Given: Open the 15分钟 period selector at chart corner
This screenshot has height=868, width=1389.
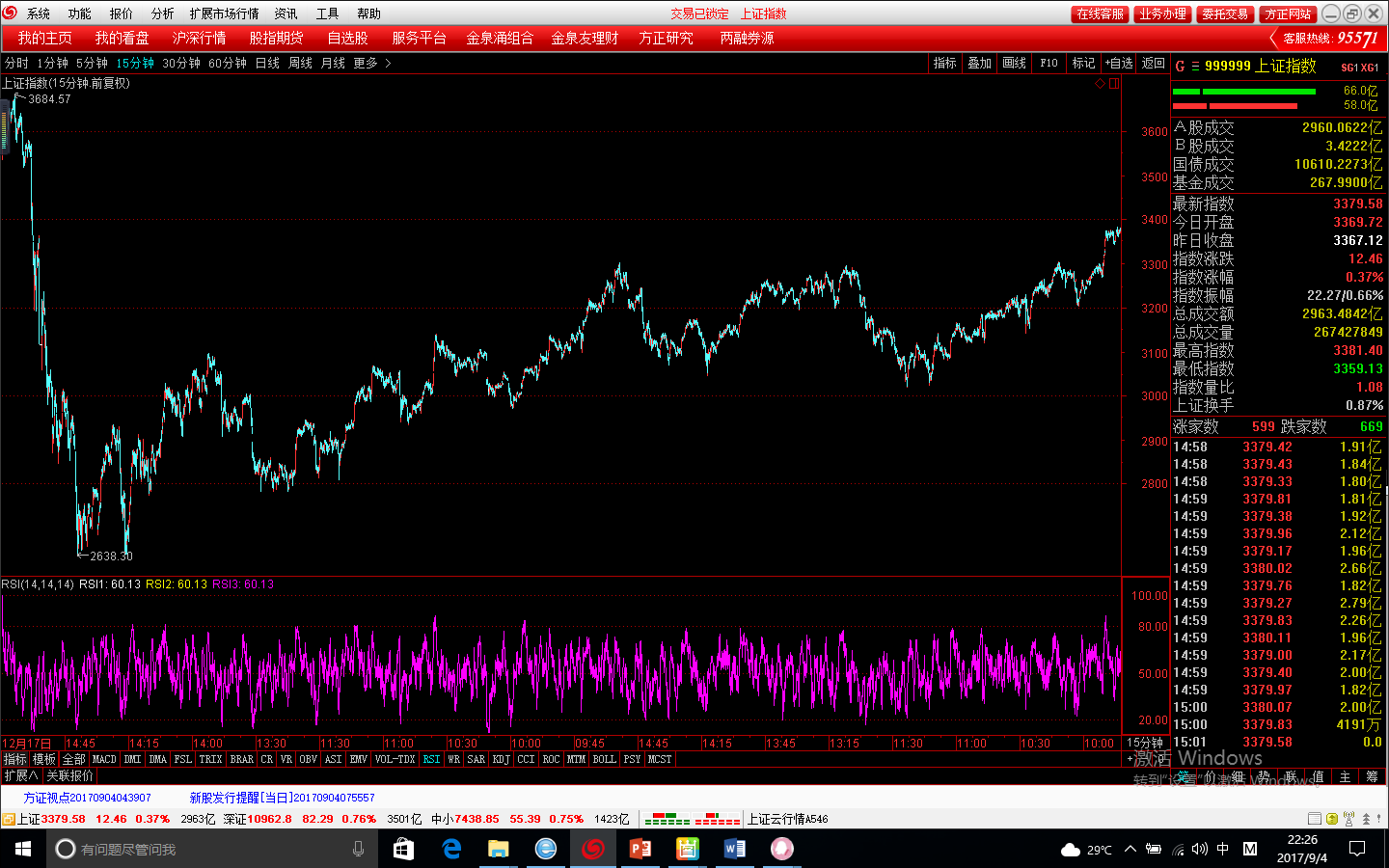Looking at the screenshot, I should pyautogui.click(x=1145, y=743).
